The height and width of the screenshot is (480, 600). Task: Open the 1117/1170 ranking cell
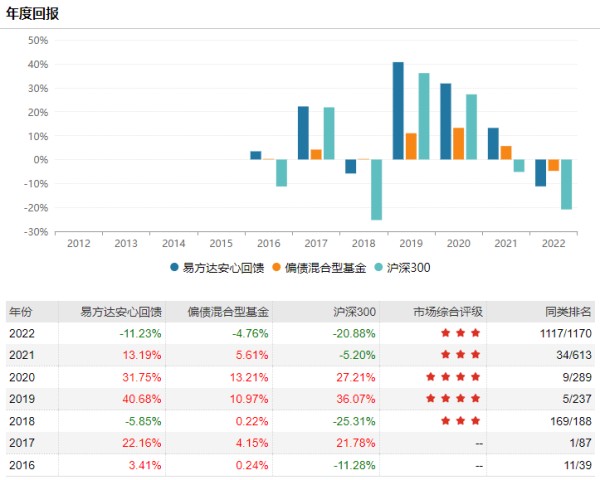550,333
